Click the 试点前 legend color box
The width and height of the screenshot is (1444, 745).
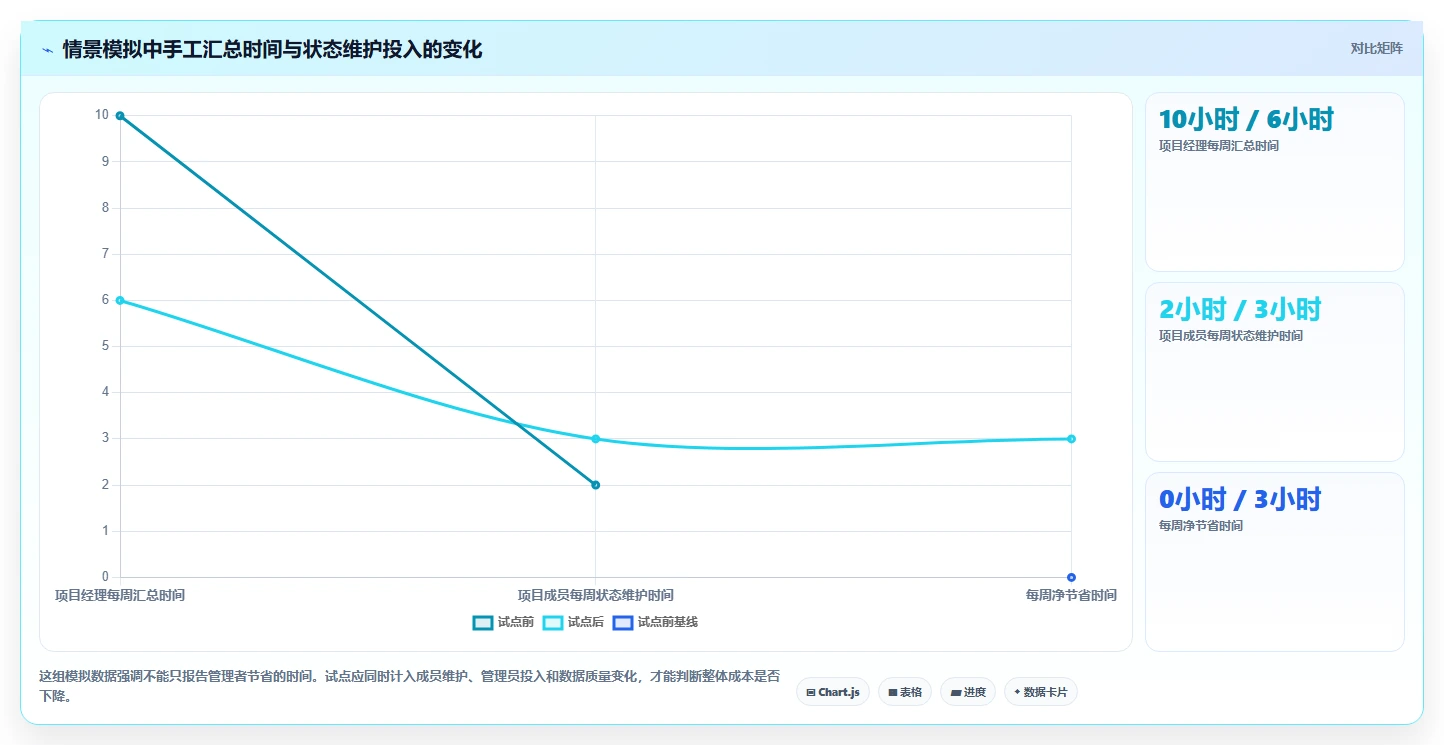(483, 622)
